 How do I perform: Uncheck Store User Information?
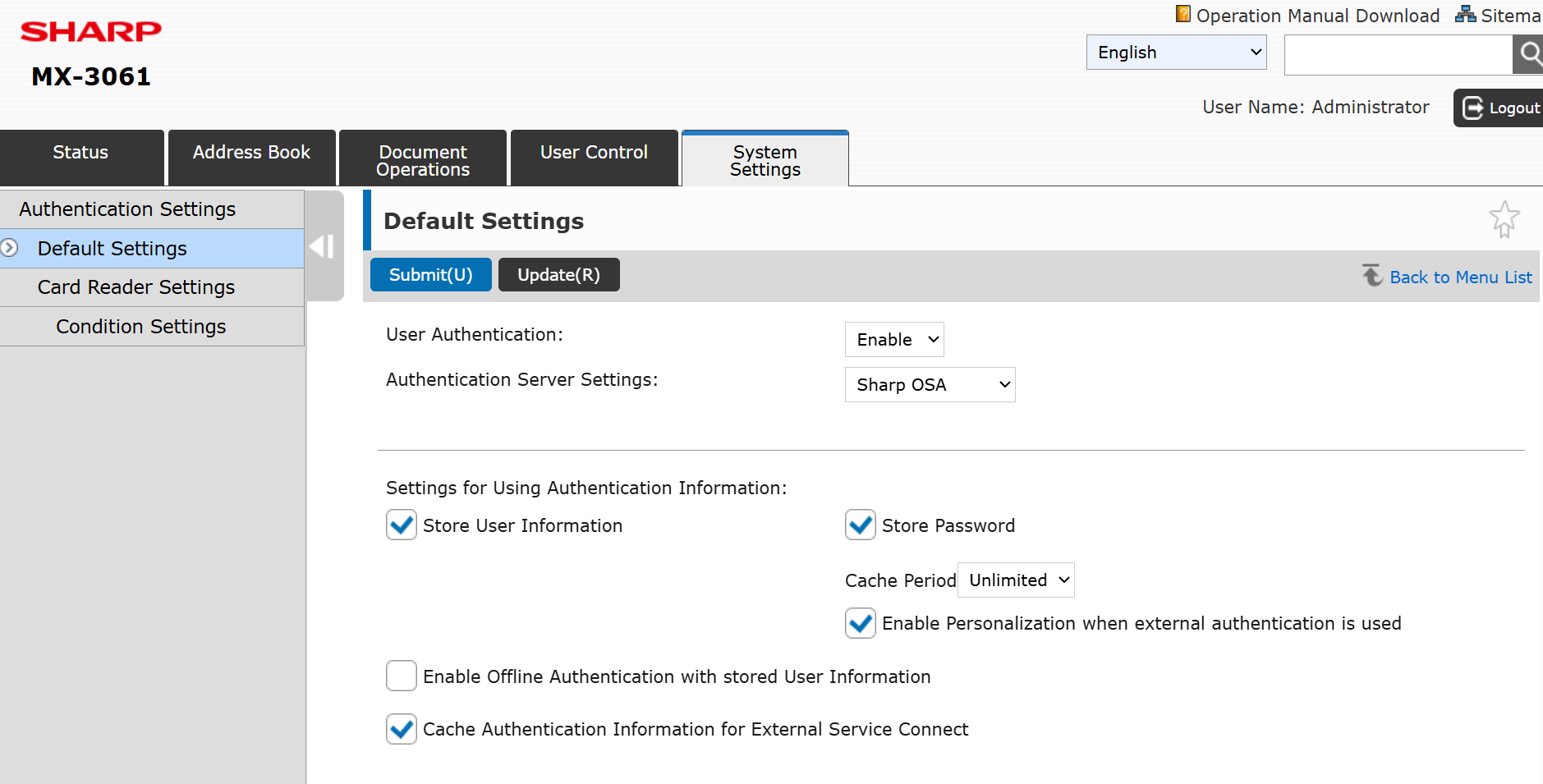402,525
